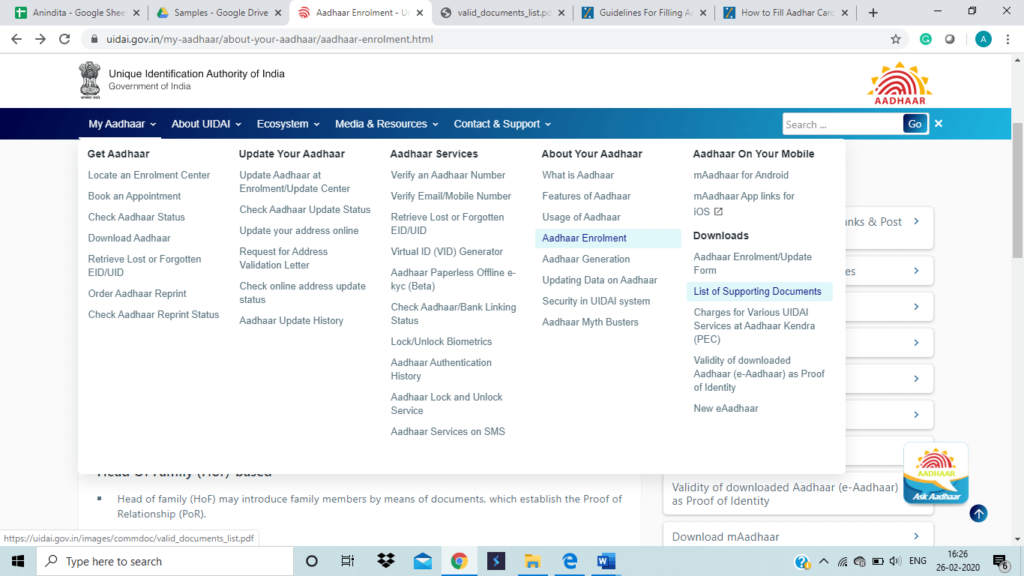Viewport: 1024px width, 576px height.
Task: Click the volume speaker tray icon
Action: coord(895,562)
